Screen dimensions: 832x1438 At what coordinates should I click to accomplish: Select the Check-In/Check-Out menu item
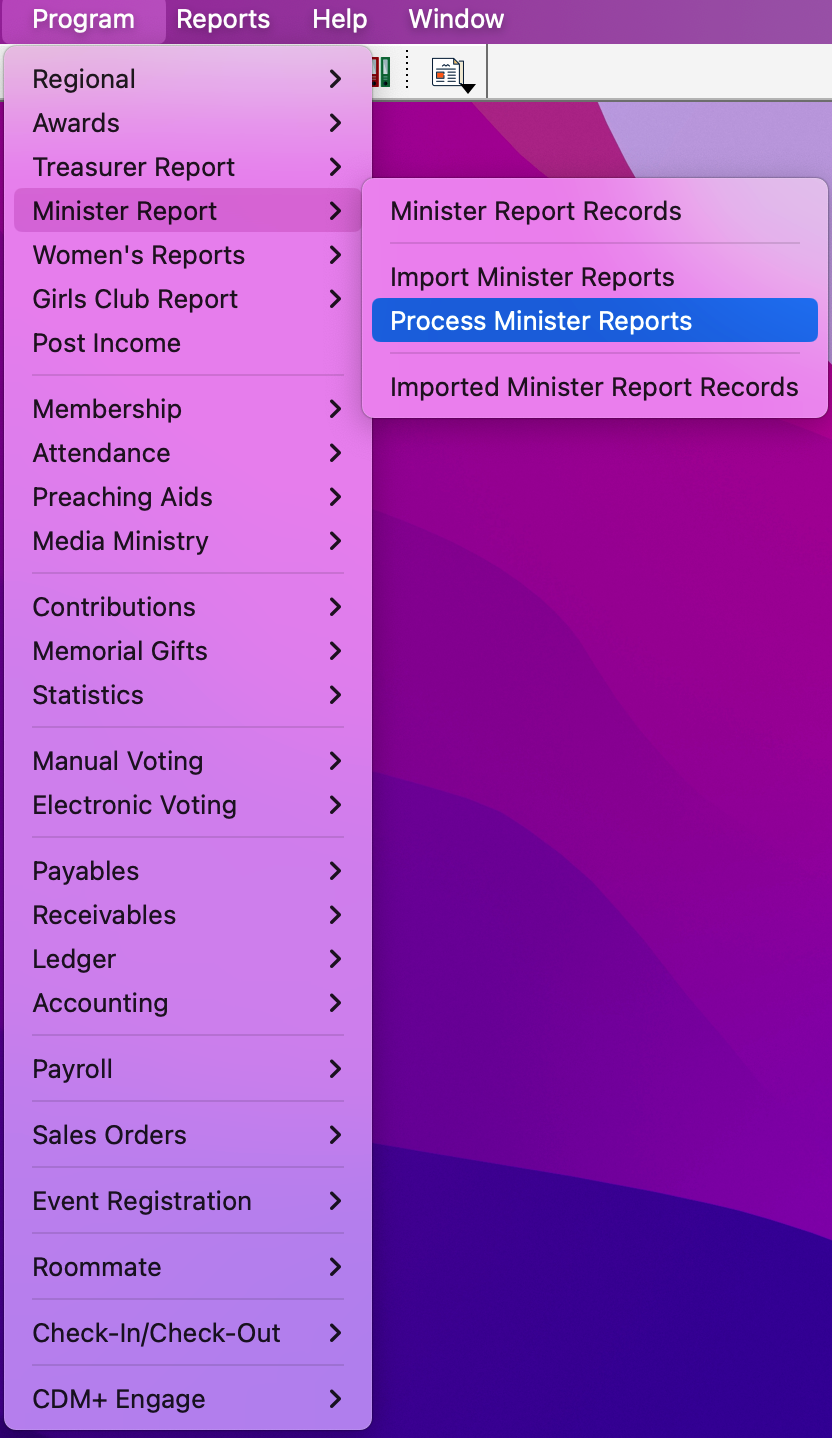[x=156, y=1333]
